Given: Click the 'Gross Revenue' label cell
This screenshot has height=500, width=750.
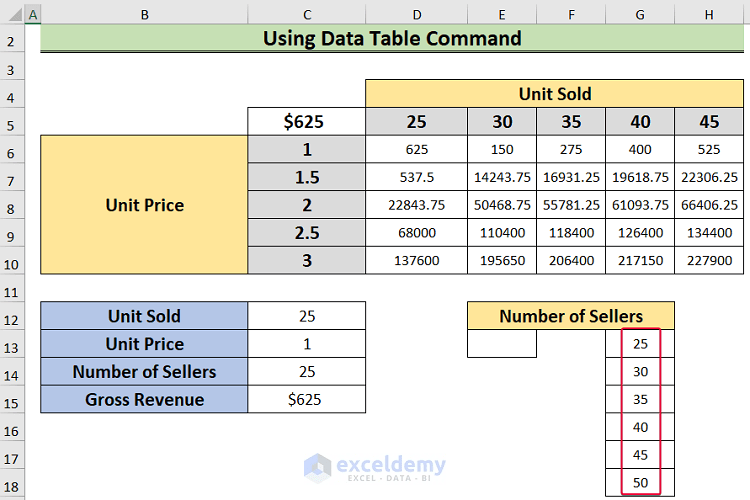Looking at the screenshot, I should pyautogui.click(x=144, y=399).
